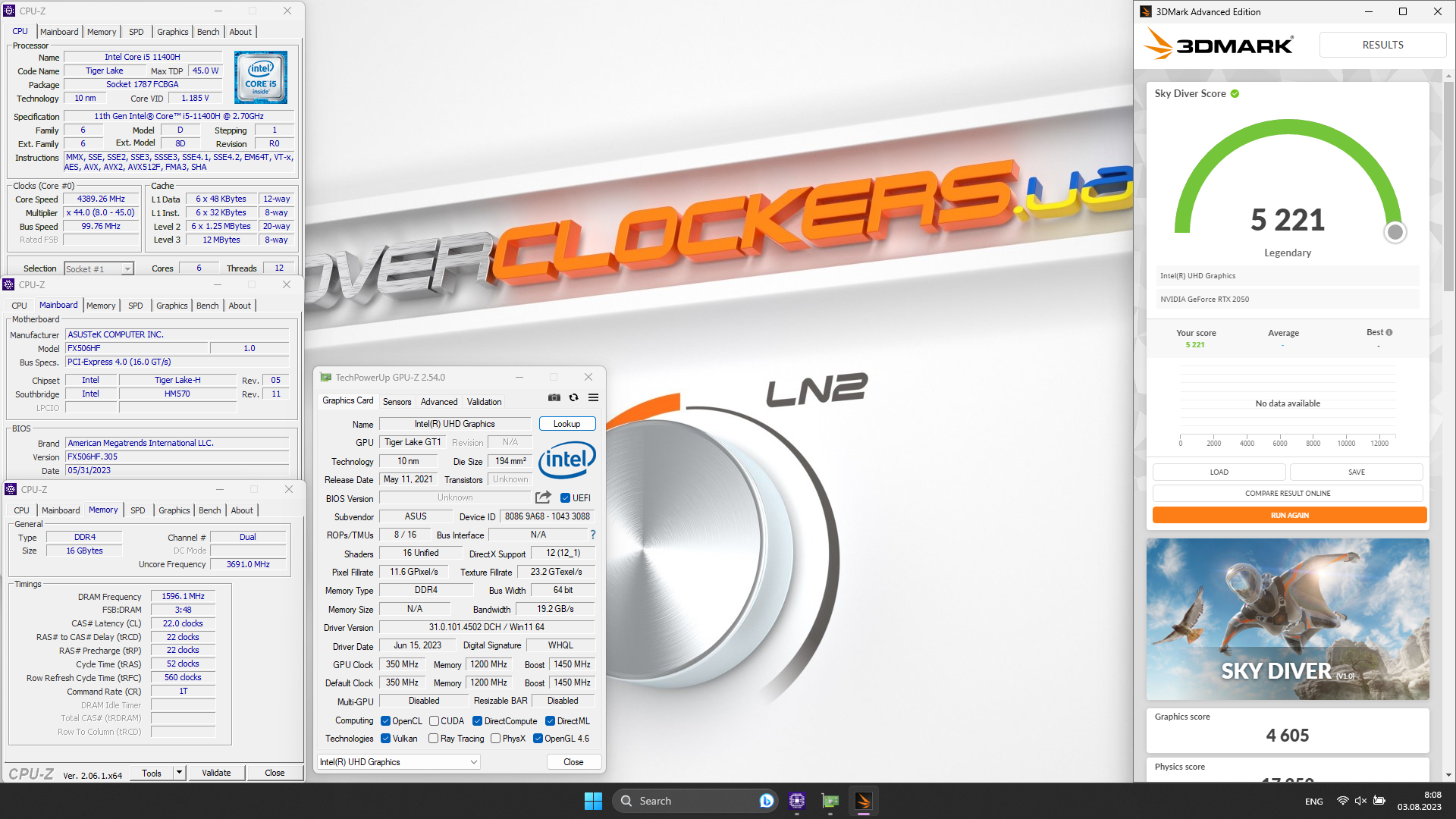Viewport: 1456px width, 819px height.
Task: Open the GPU selection dropdown in GPU-Z
Action: pyautogui.click(x=399, y=762)
